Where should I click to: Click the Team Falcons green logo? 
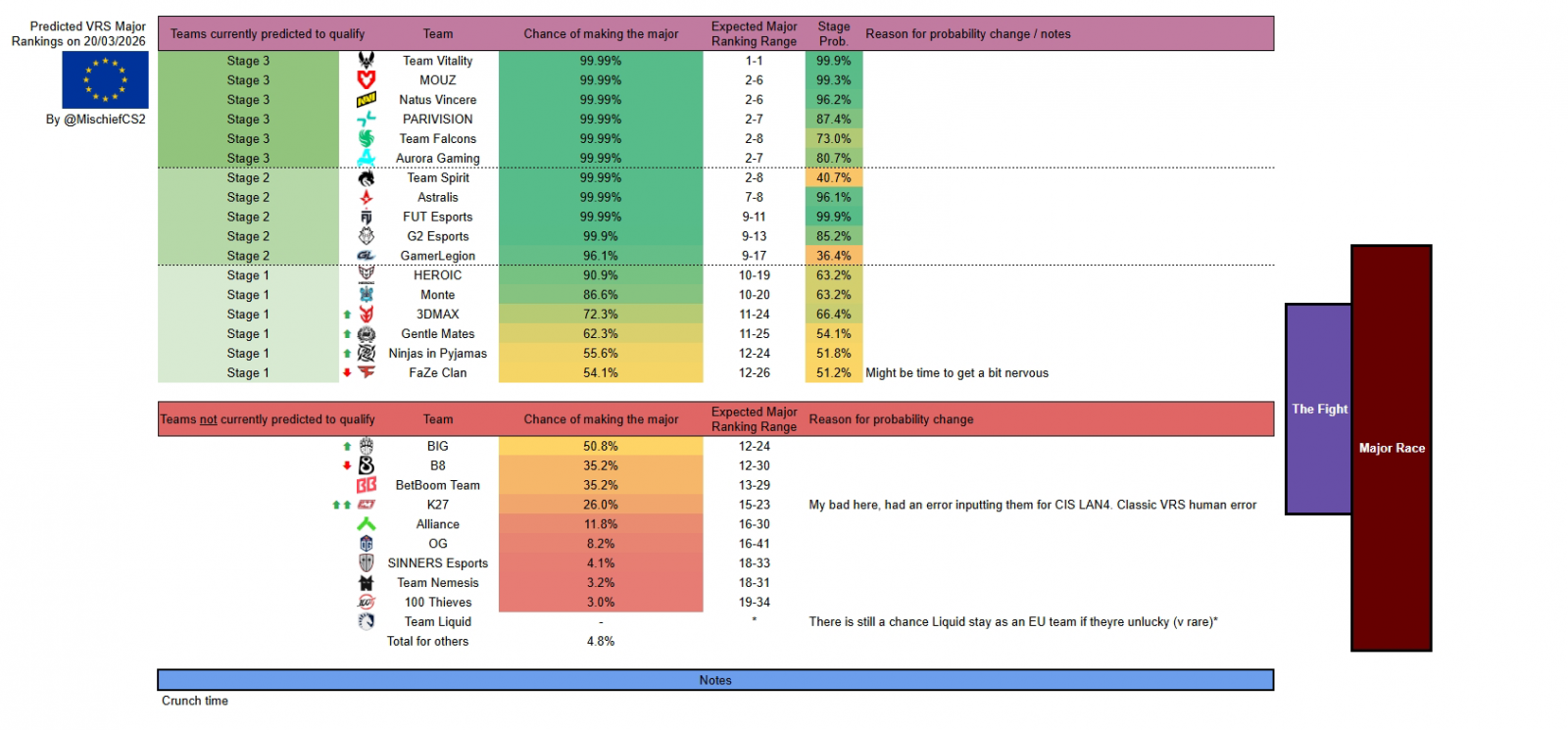pyautogui.click(x=366, y=139)
